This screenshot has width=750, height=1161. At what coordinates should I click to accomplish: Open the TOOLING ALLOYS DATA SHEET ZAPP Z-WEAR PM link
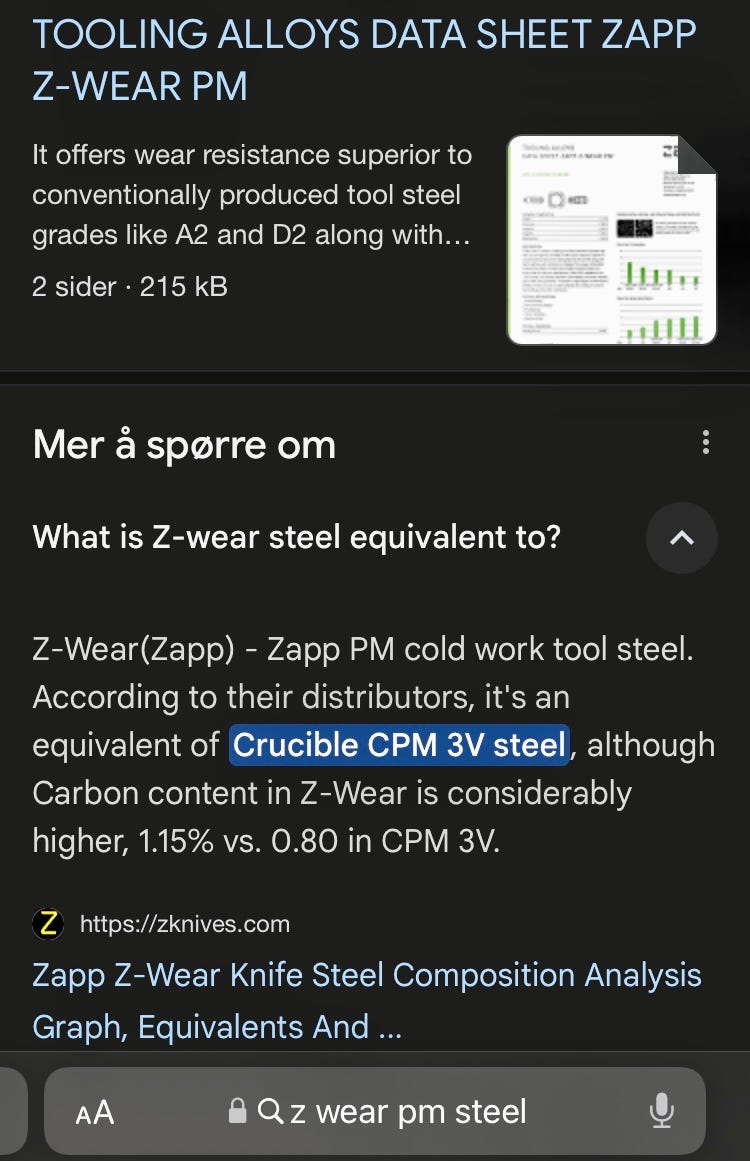click(364, 60)
